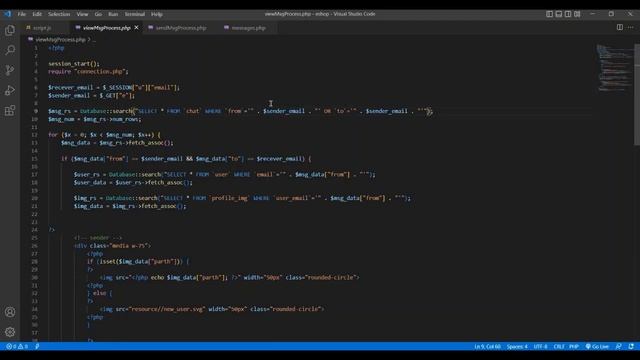
Task: Open the Go menu
Action: [98, 14]
